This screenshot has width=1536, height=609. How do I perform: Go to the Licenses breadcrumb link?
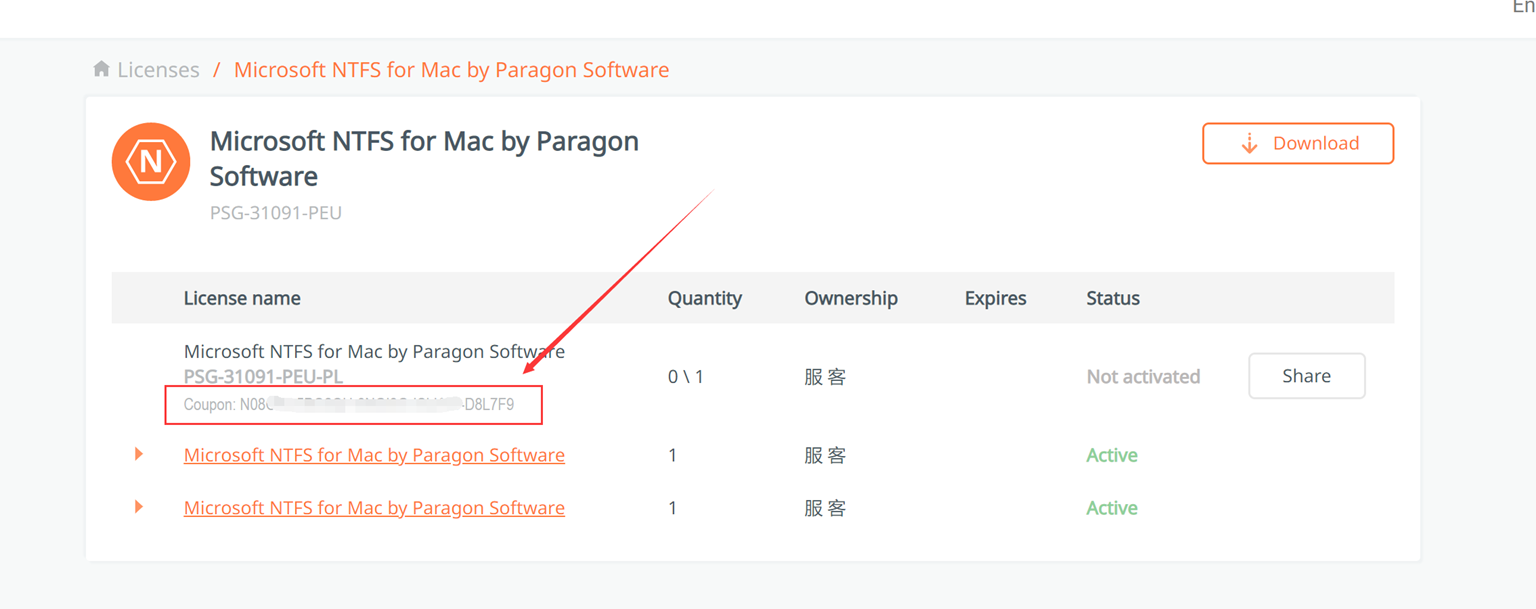pyautogui.click(x=158, y=70)
